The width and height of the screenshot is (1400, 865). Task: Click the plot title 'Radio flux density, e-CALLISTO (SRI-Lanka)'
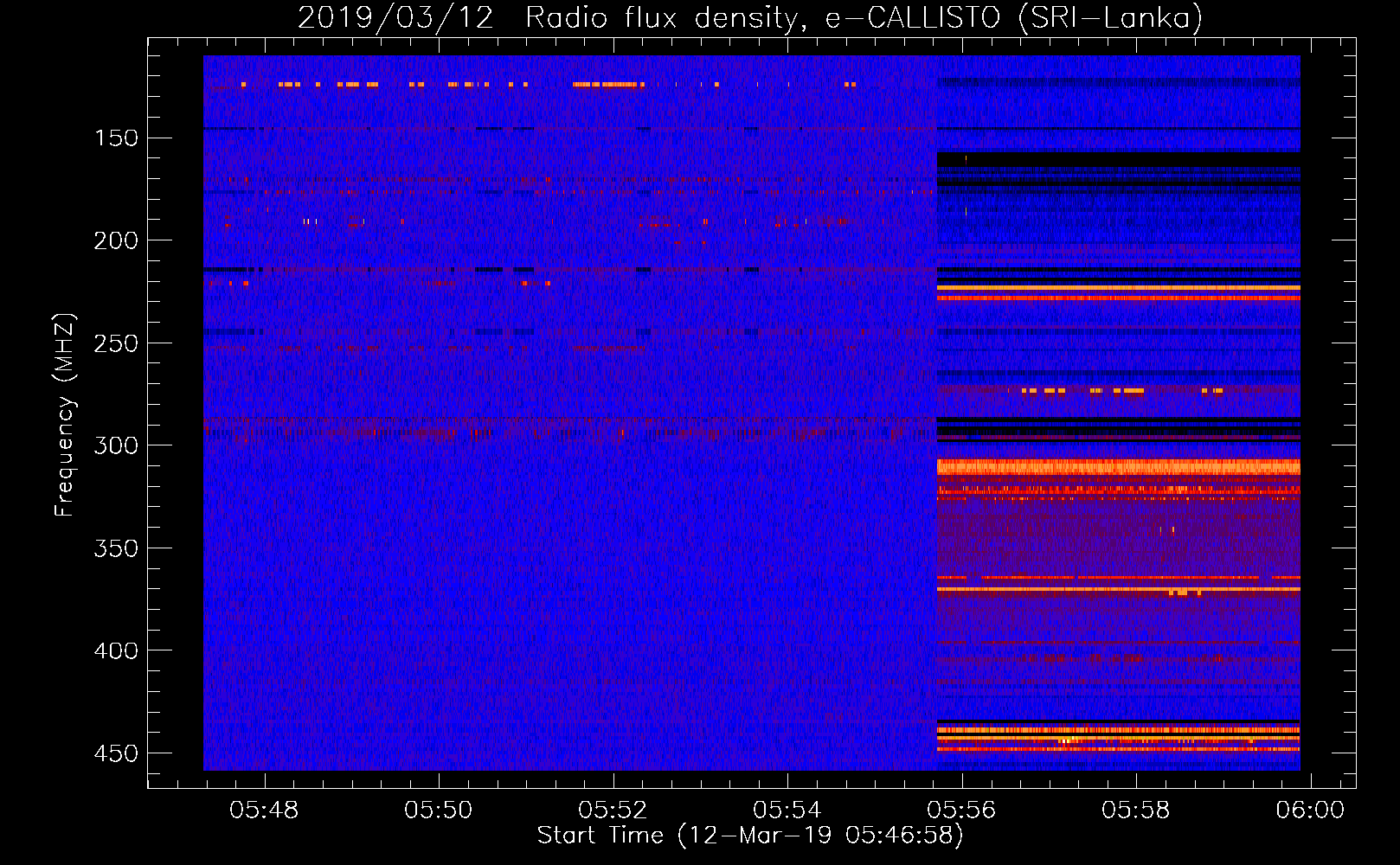click(x=864, y=18)
